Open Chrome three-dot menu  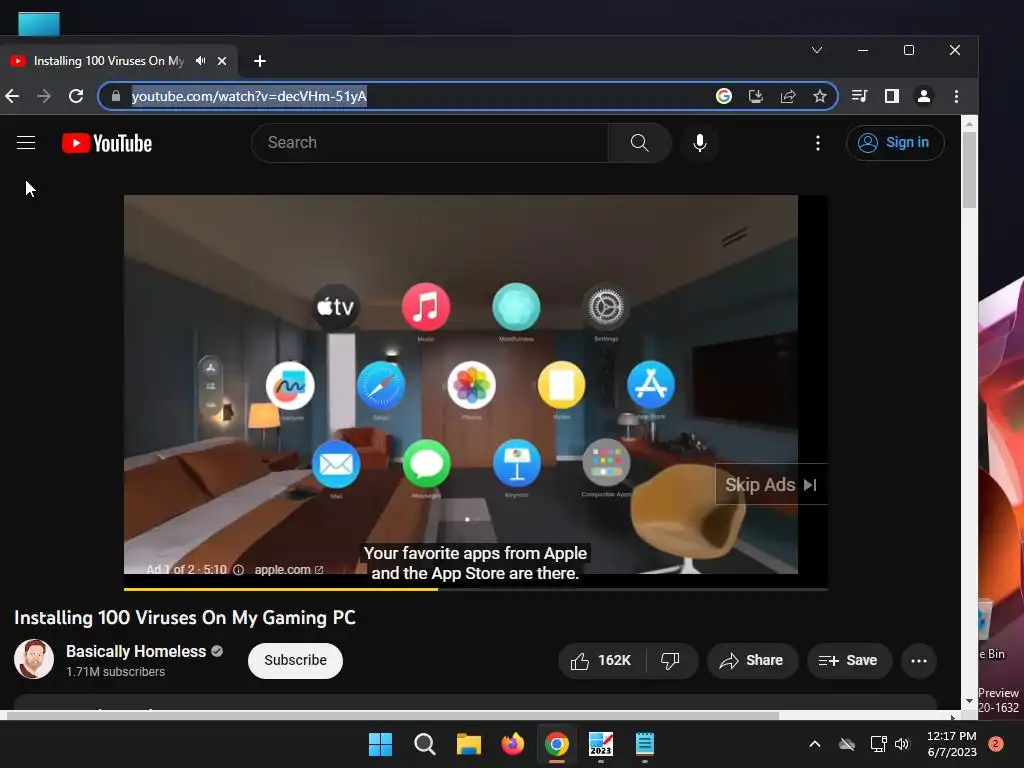[956, 96]
